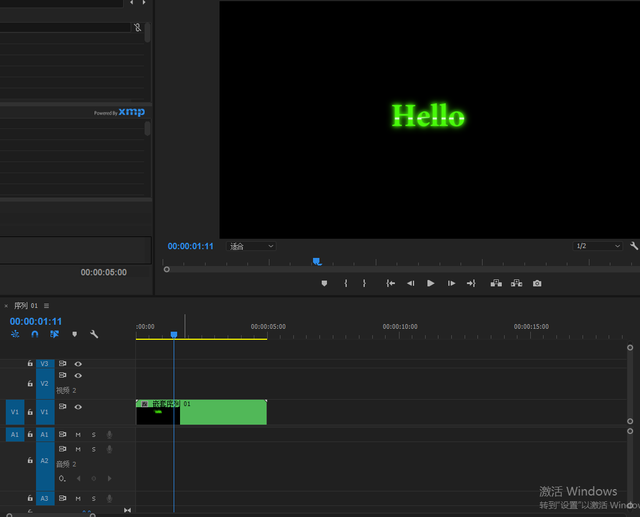Click Play in the Program Monitor
The width and height of the screenshot is (640, 517).
(x=430, y=284)
